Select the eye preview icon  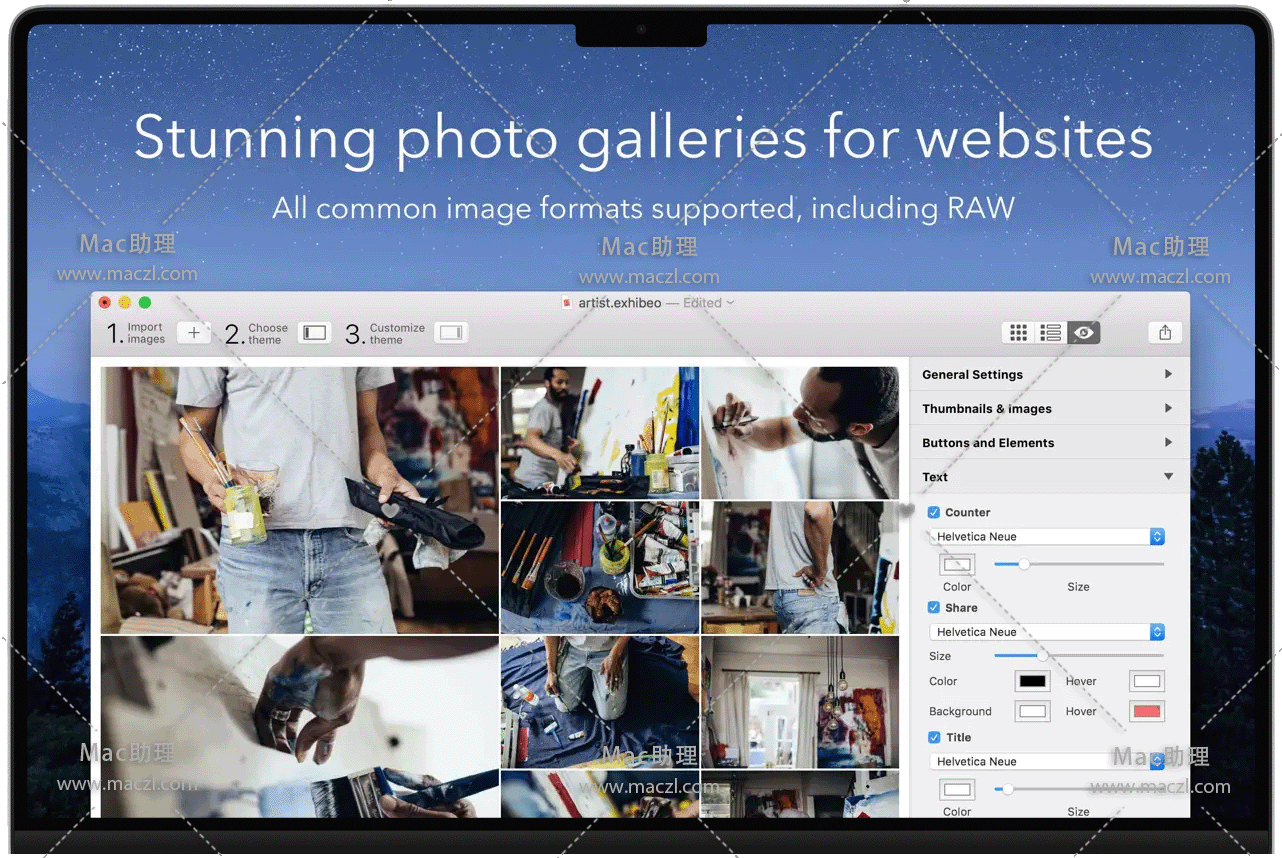tap(1084, 333)
